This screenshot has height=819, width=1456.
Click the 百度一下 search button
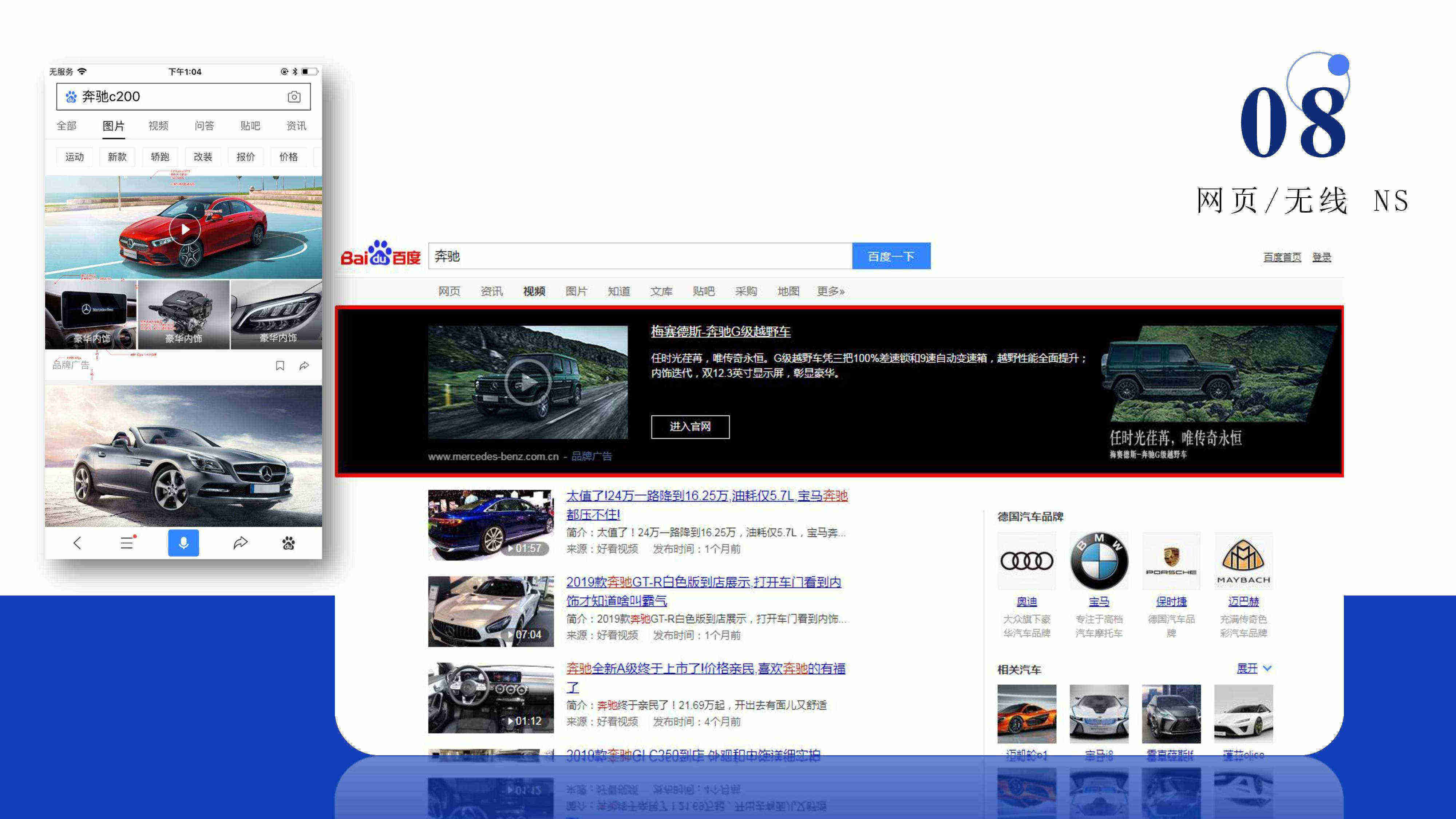(891, 256)
